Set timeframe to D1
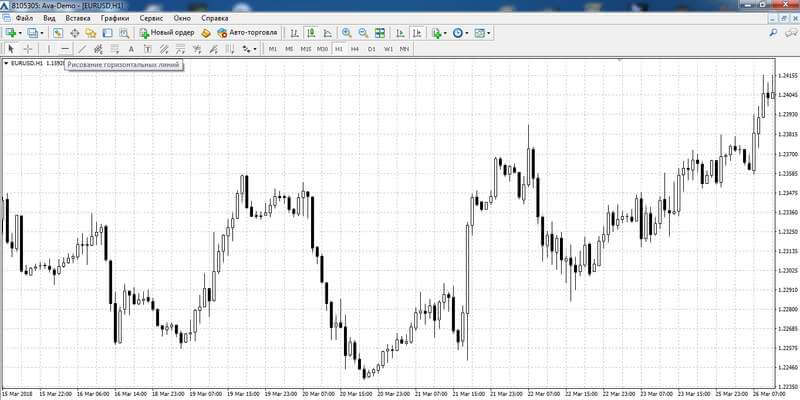Image resolution: width=800 pixels, height=400 pixels. (x=371, y=49)
